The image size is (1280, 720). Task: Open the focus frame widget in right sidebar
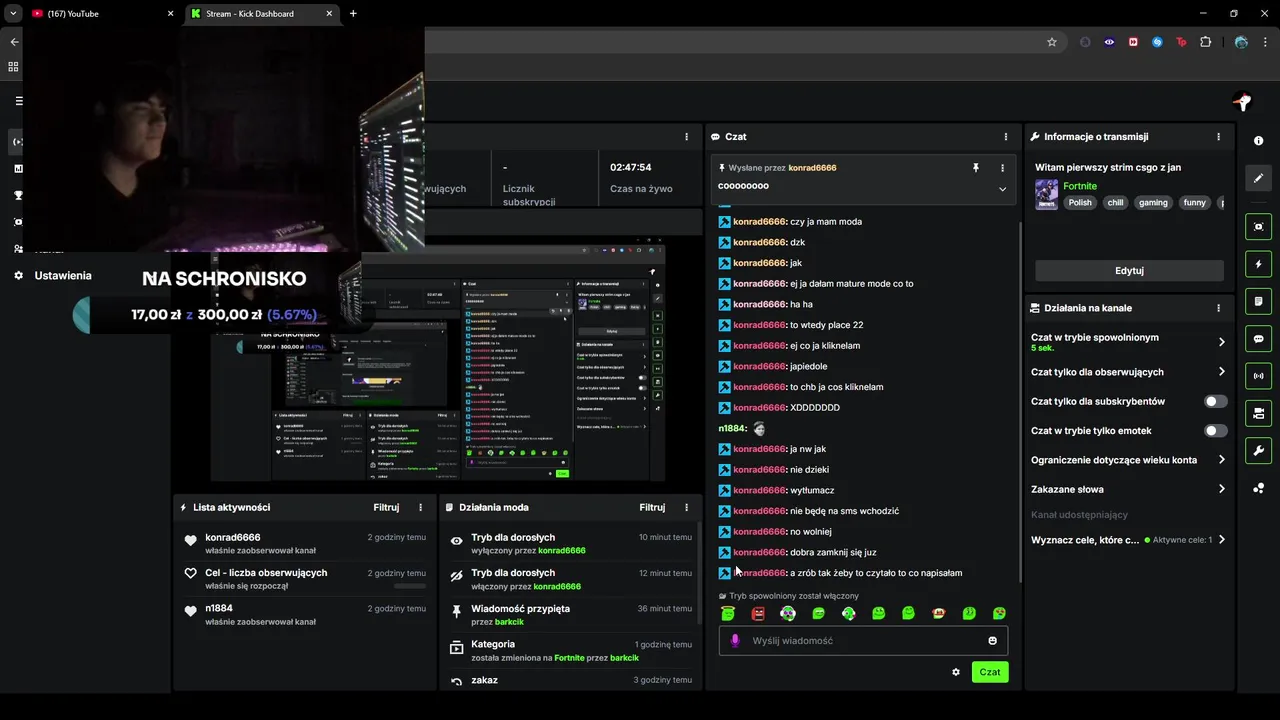coord(1258,227)
